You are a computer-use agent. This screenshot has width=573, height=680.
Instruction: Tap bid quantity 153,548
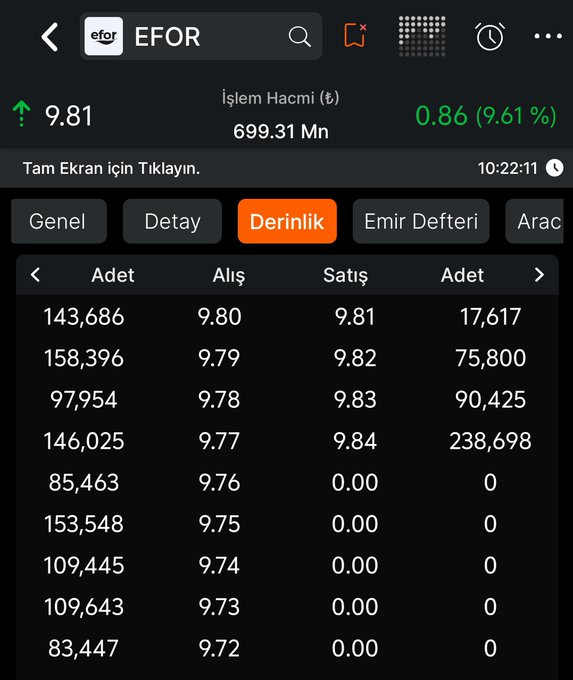[84, 524]
